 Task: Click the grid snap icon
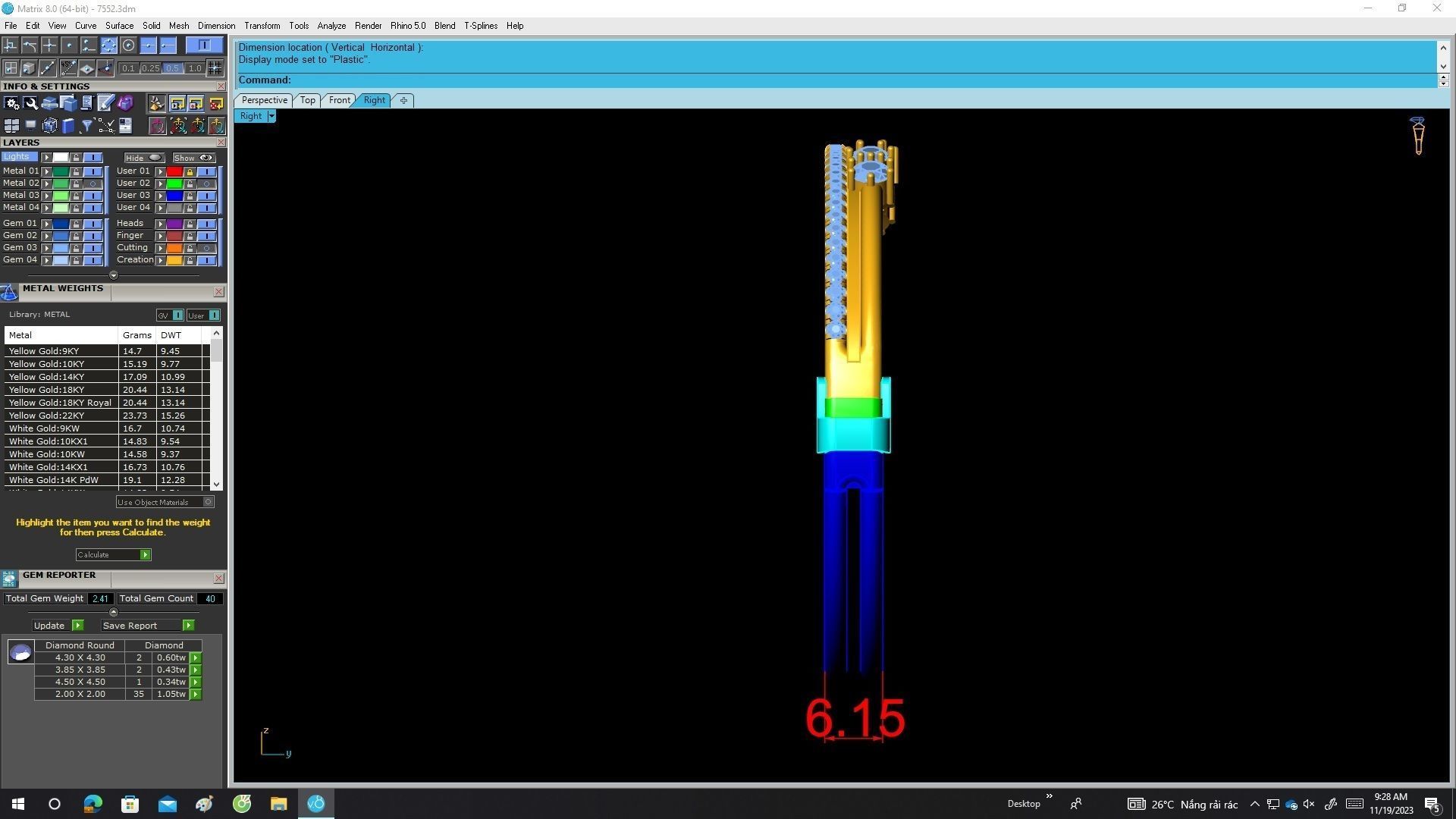[x=215, y=68]
